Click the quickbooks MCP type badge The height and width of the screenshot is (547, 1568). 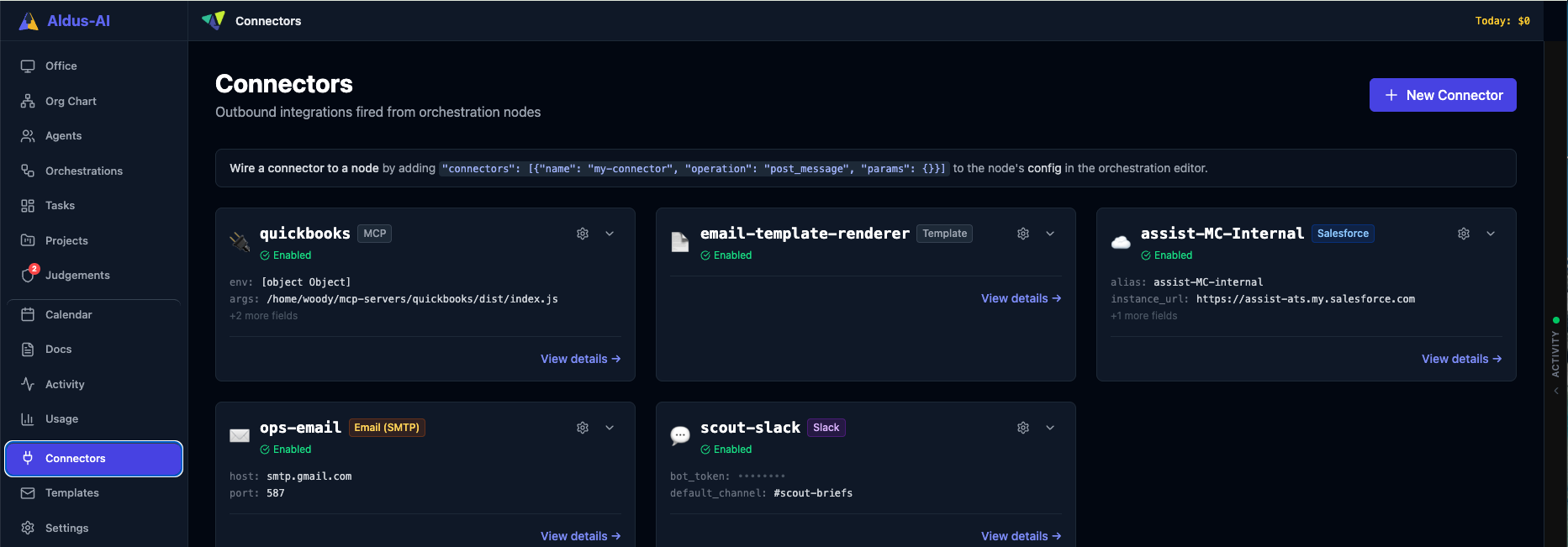coord(375,234)
